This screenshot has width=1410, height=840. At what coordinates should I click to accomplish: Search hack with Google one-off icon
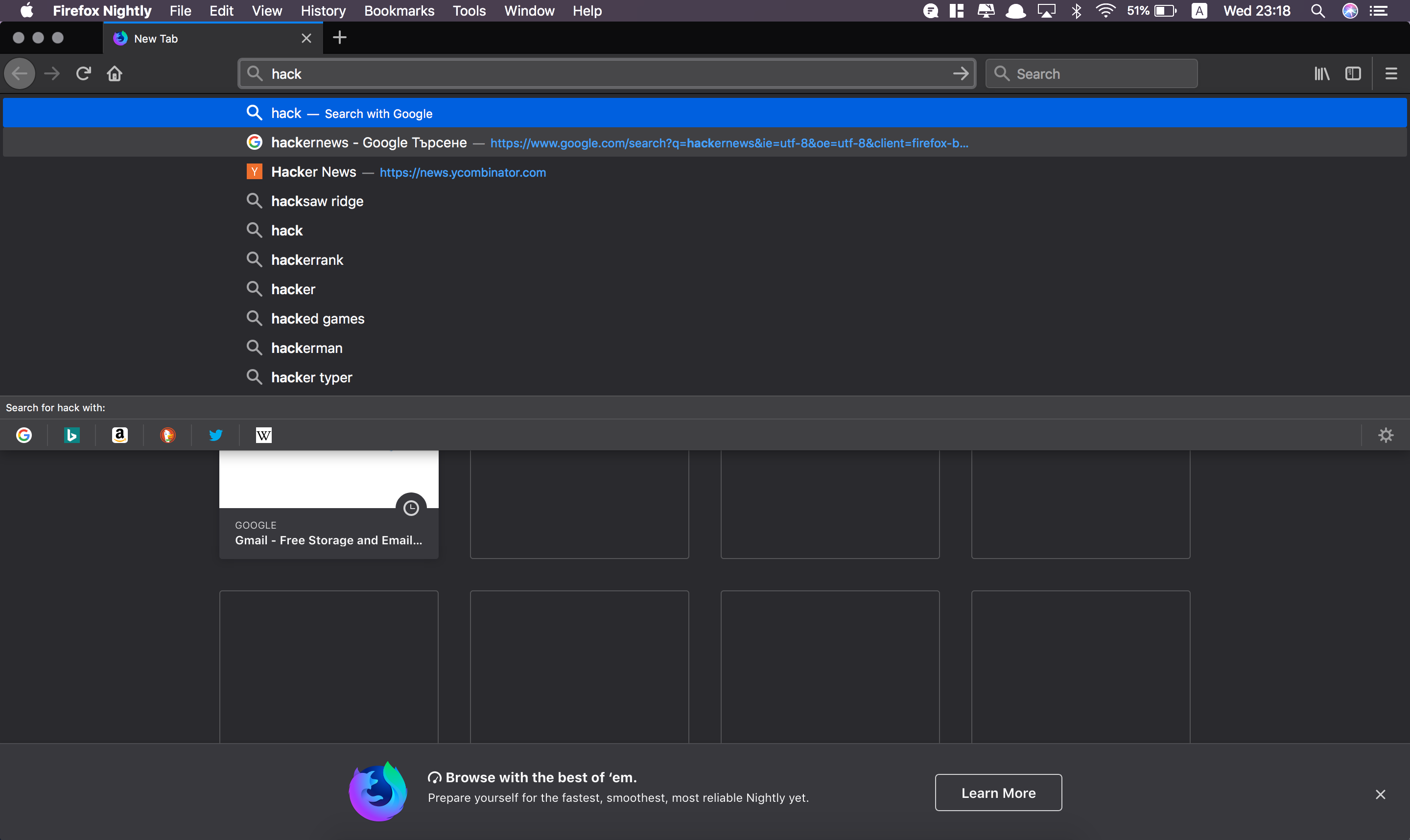click(24, 435)
